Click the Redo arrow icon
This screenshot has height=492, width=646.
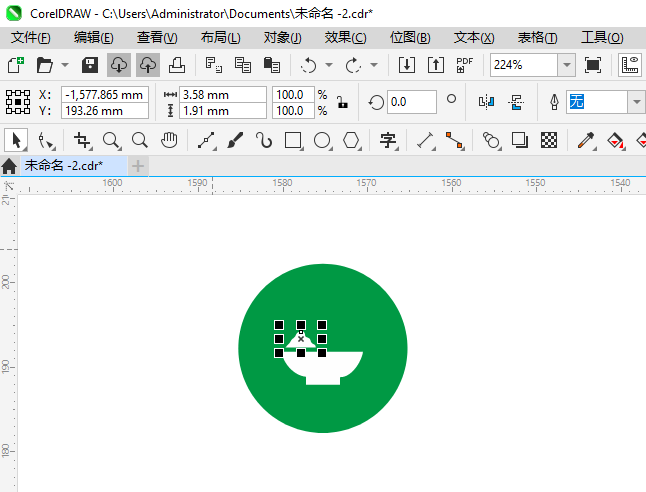click(353, 65)
